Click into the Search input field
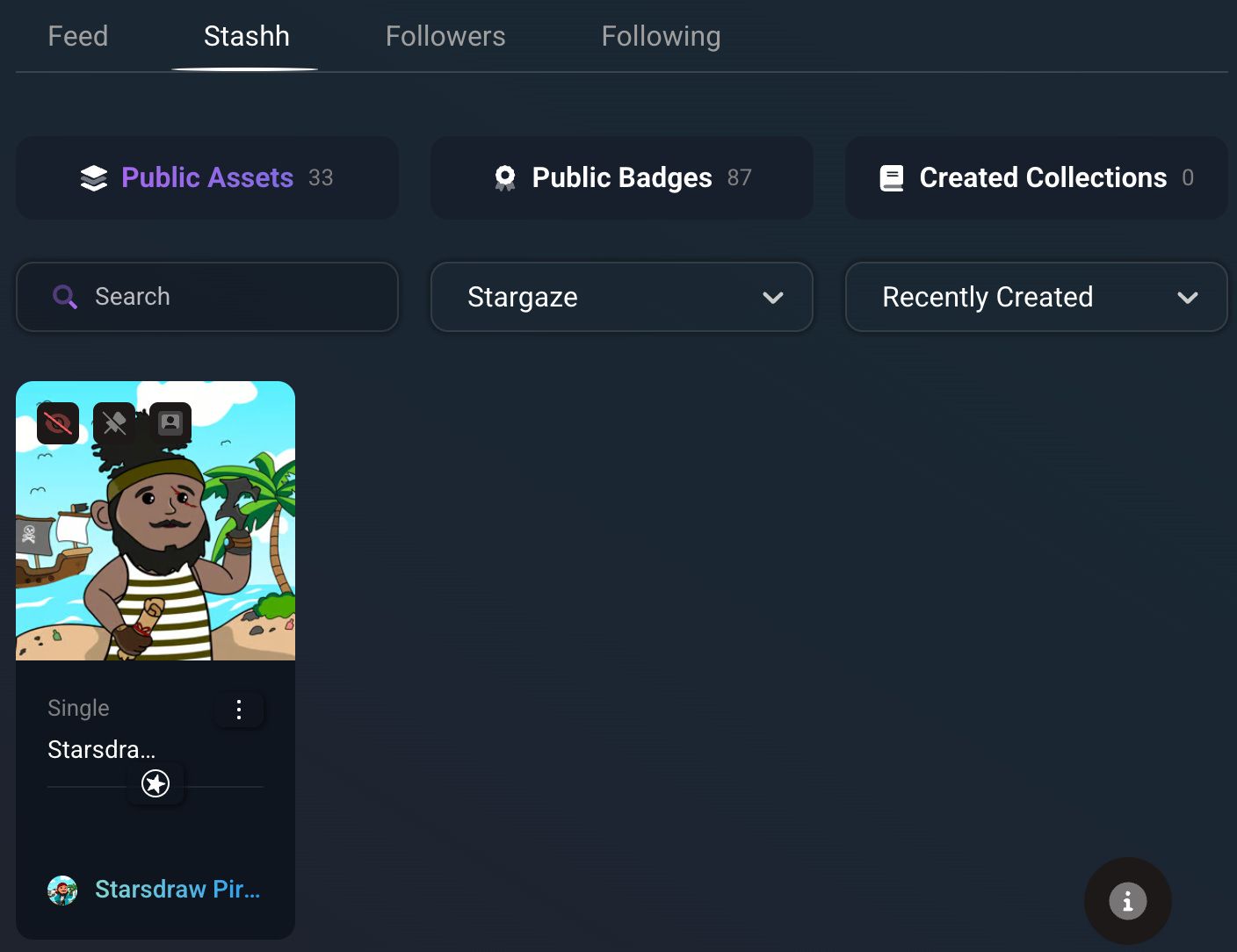Viewport: 1237px width, 952px height. (207, 297)
